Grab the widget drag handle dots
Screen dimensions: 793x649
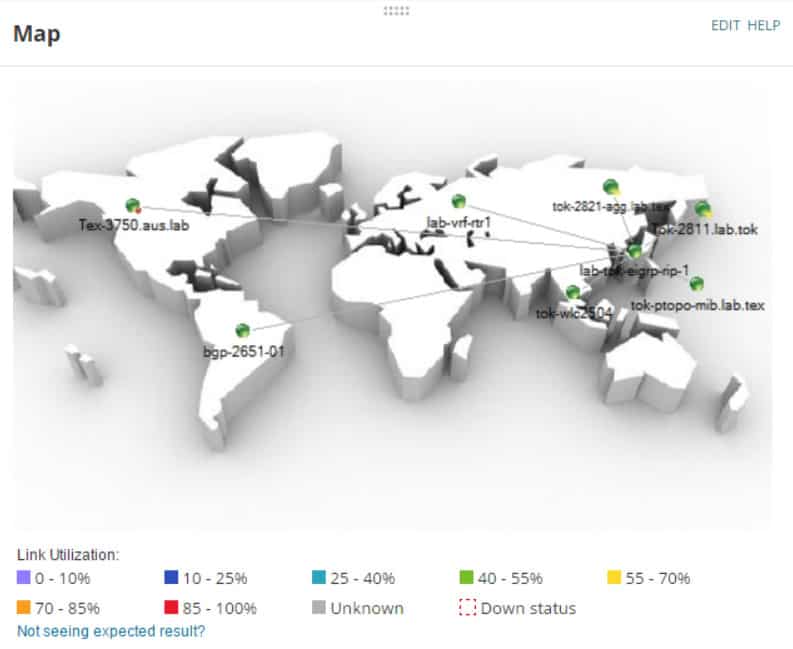click(396, 11)
